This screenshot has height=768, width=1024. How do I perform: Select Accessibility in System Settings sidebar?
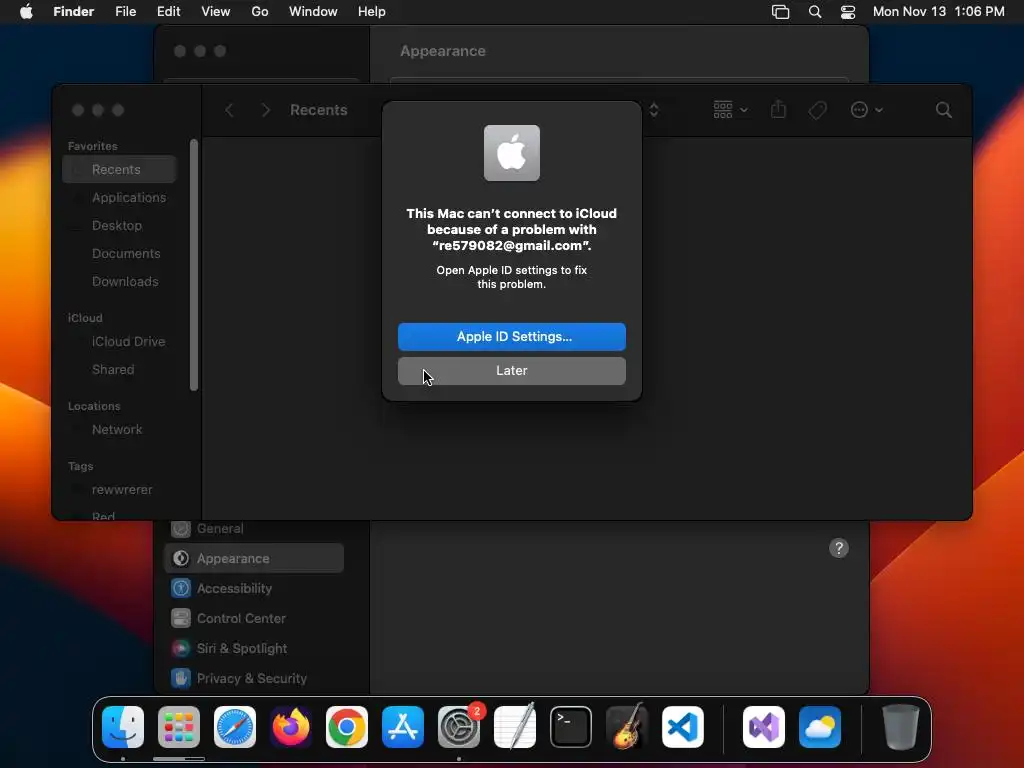point(254,588)
